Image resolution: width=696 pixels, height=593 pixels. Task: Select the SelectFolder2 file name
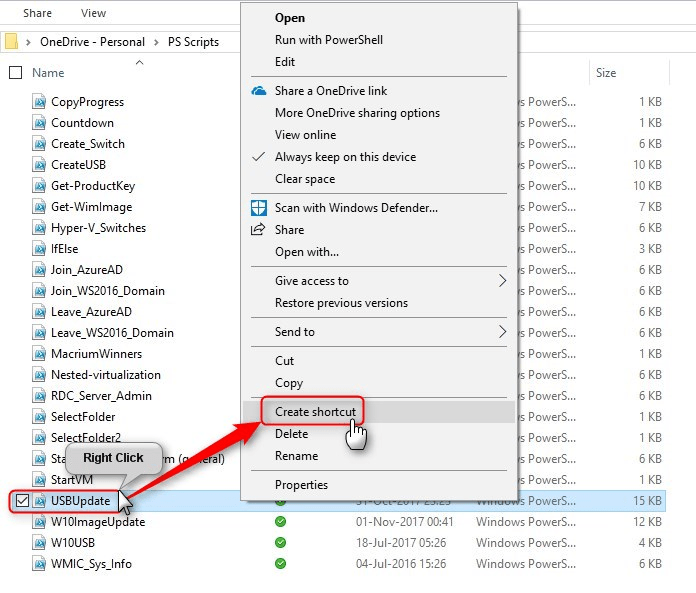point(86,438)
